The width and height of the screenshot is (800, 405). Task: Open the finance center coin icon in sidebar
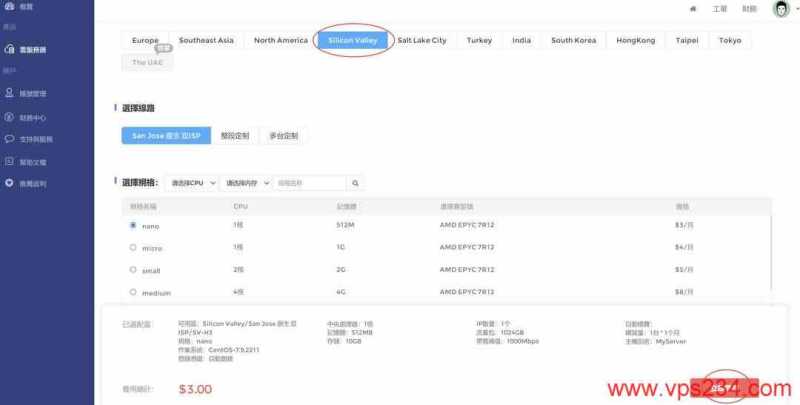9,117
